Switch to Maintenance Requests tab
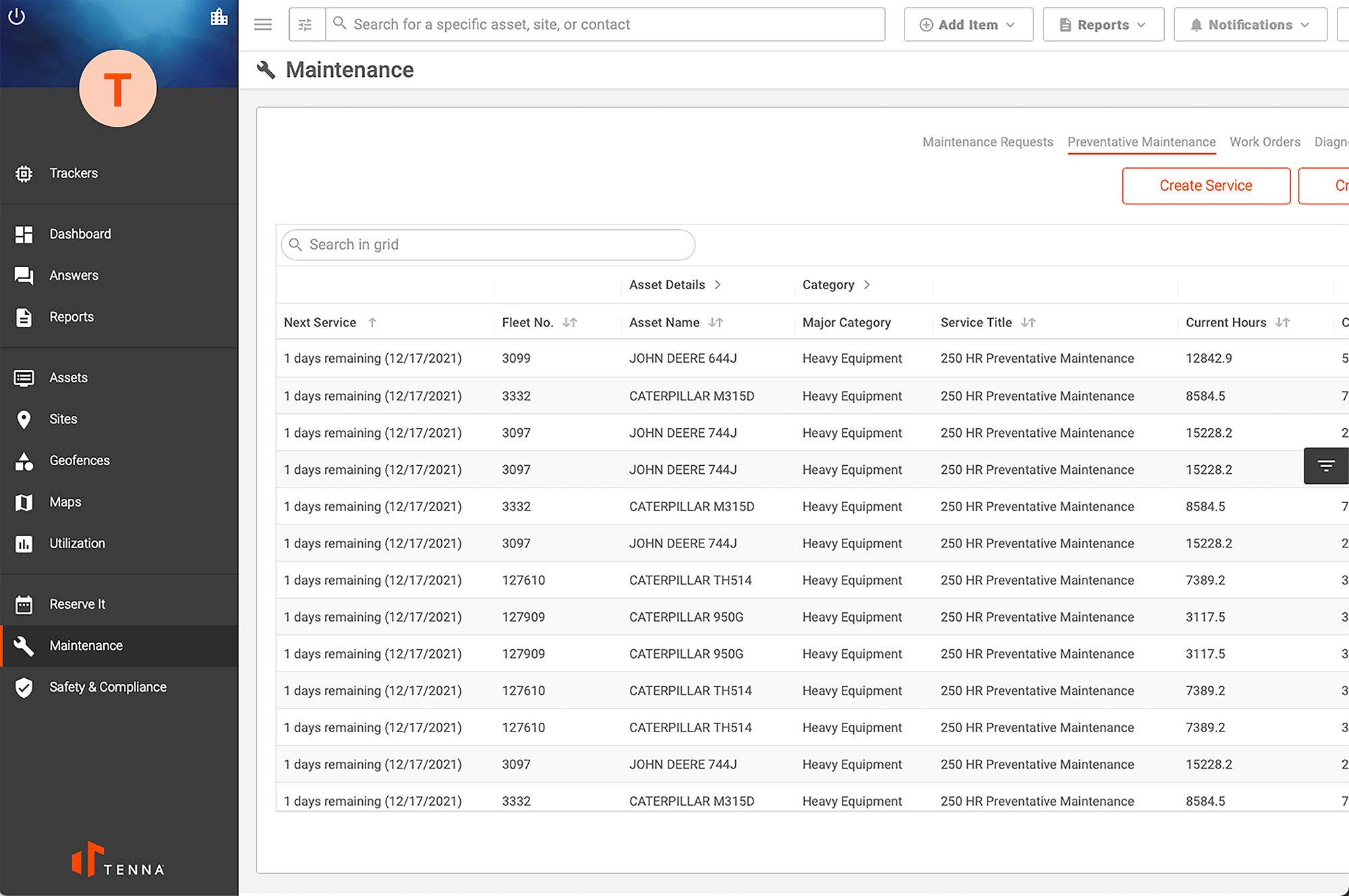1349x896 pixels. click(987, 142)
